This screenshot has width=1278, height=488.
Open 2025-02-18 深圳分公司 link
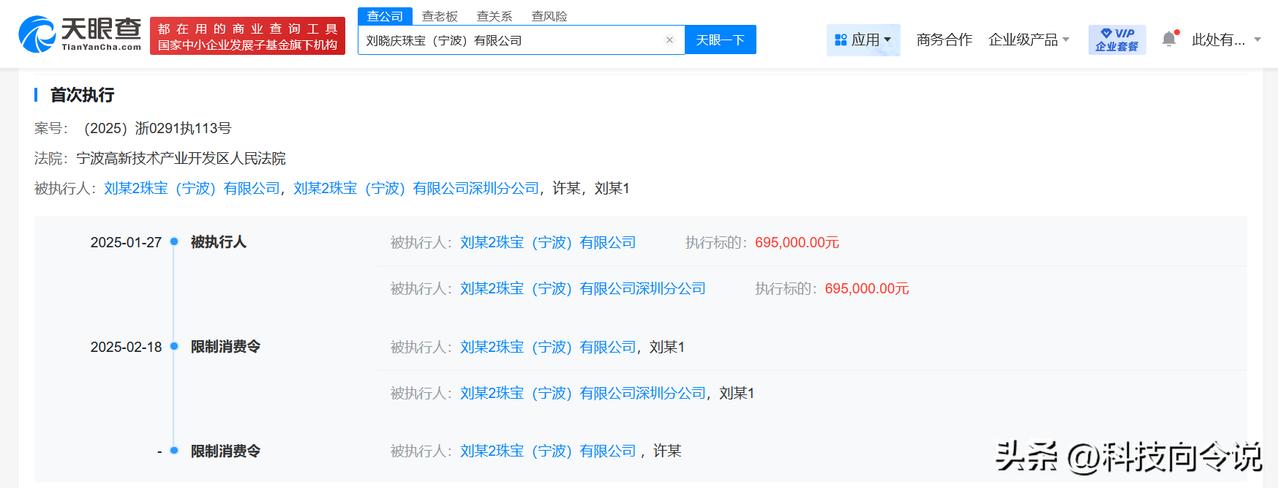583,393
